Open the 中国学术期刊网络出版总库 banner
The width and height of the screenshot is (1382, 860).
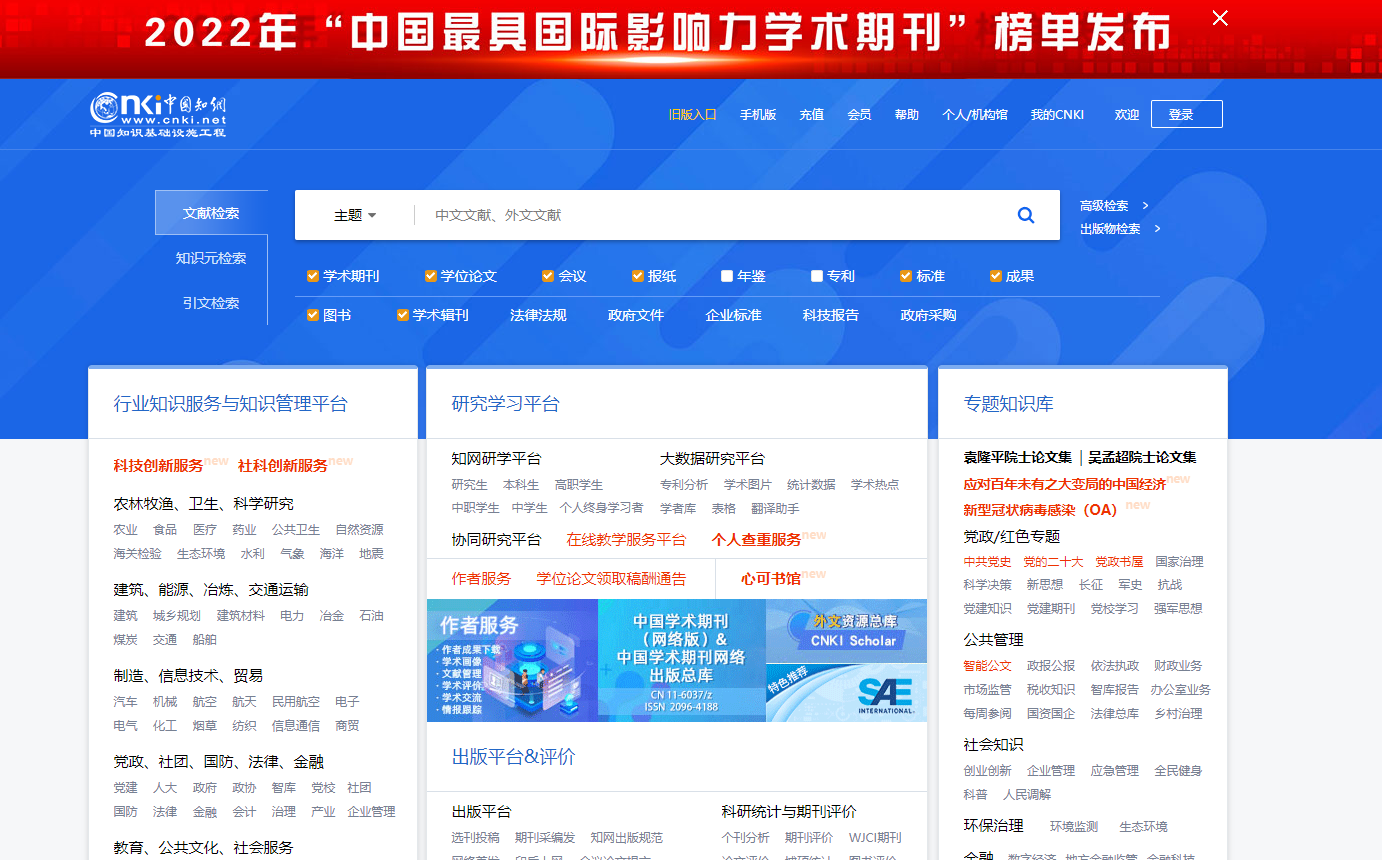pyautogui.click(x=682, y=660)
